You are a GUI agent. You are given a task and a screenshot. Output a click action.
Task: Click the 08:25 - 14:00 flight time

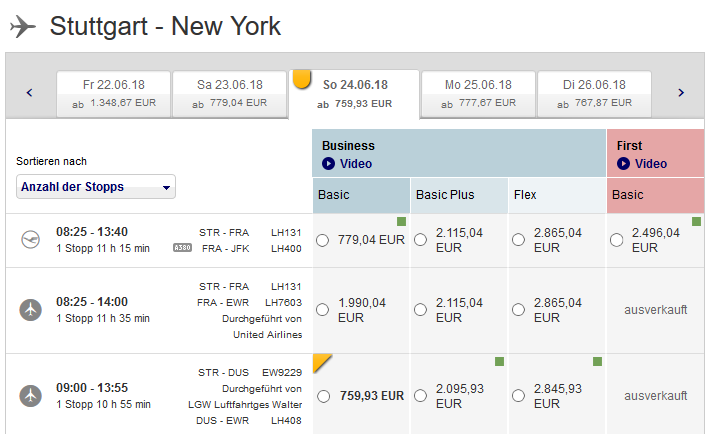click(92, 302)
